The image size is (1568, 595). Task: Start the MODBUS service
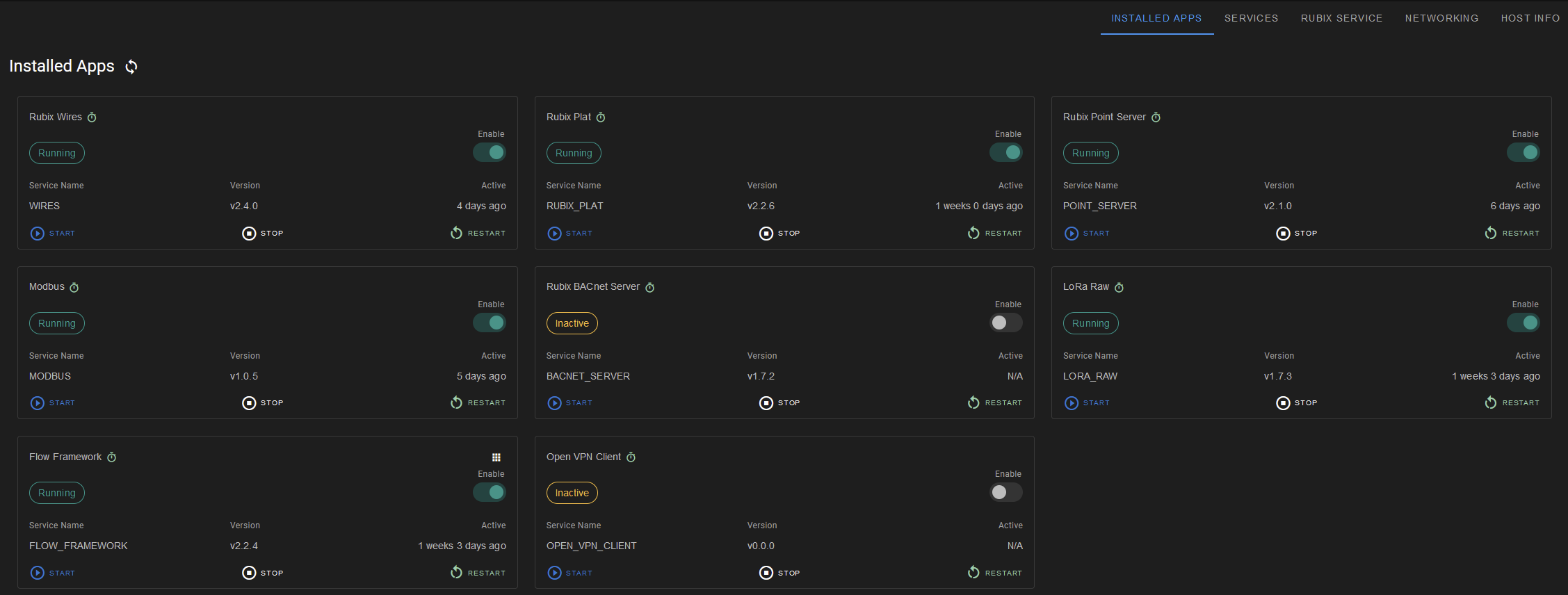[x=53, y=403]
